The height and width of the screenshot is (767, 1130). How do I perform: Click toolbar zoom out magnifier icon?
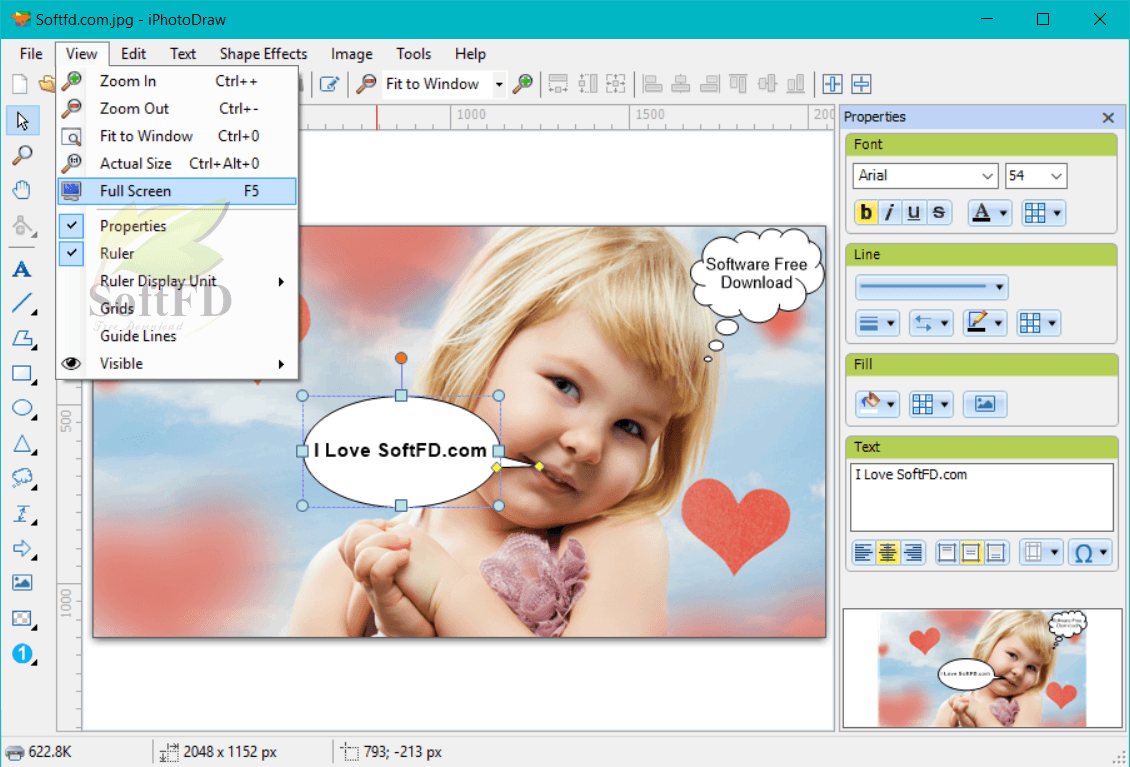coord(366,84)
